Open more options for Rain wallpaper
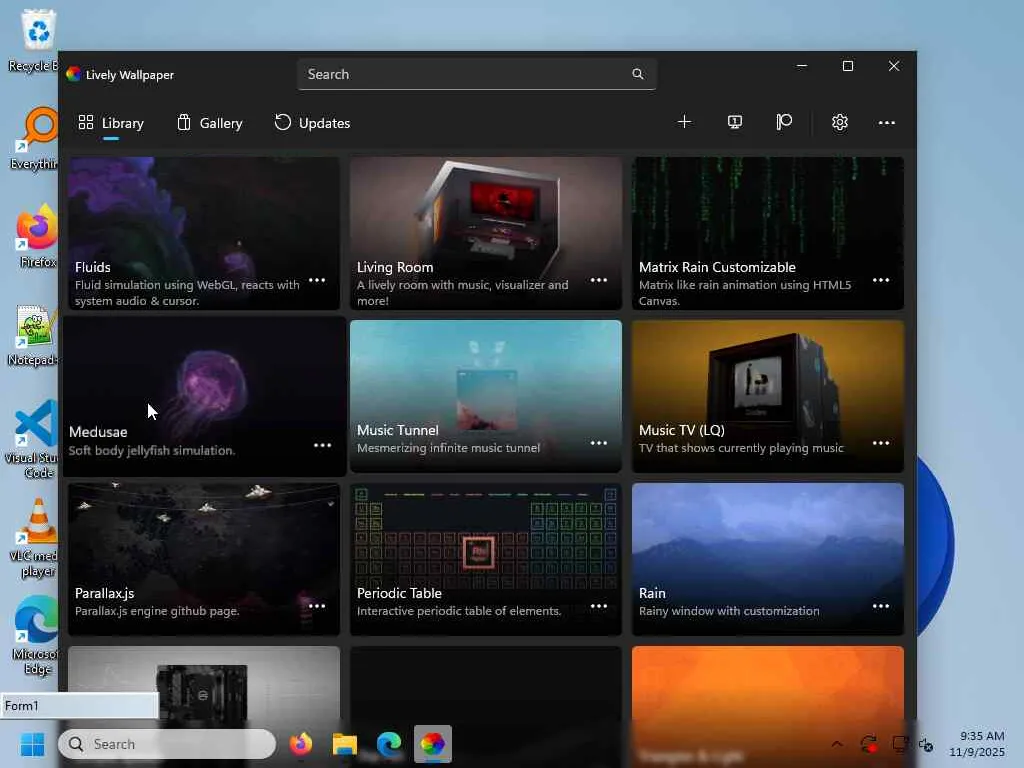This screenshot has height=768, width=1024. (x=881, y=607)
